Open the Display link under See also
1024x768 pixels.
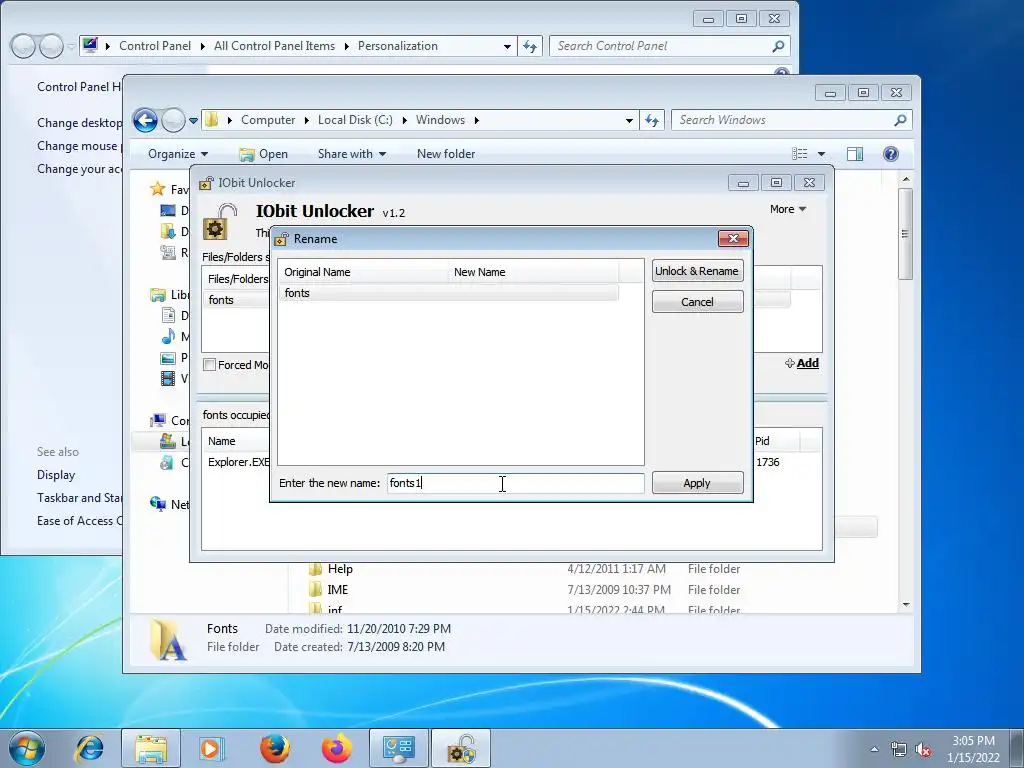pyautogui.click(x=56, y=475)
